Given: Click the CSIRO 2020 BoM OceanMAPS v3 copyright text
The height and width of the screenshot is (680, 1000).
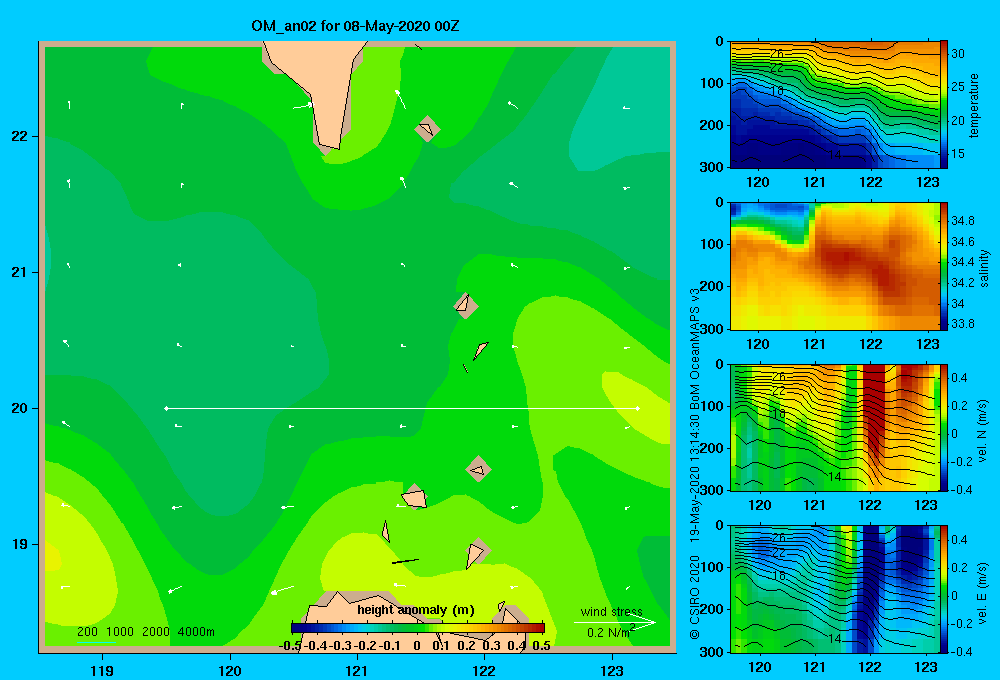Looking at the screenshot, I should pos(695,463).
